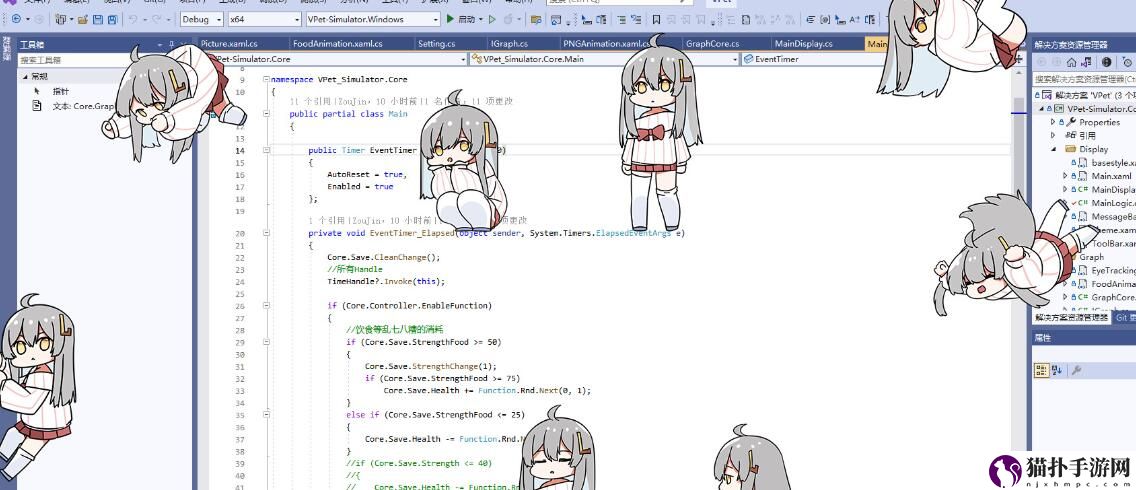Click the Comment Selection toolbar icon

(x=622, y=20)
